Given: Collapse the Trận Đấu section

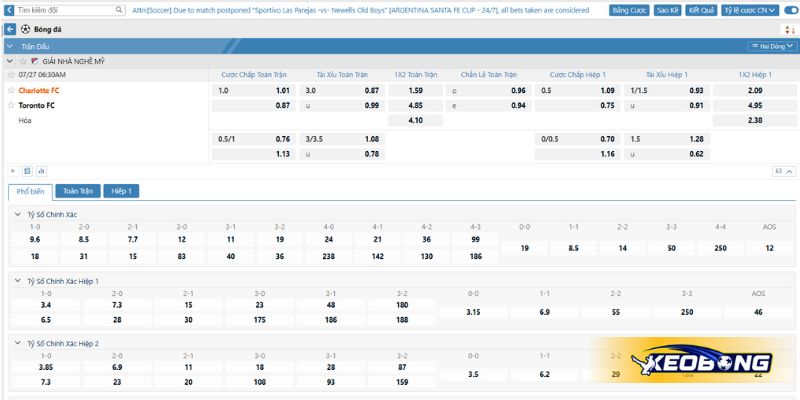Looking at the screenshot, I should (x=10, y=46).
